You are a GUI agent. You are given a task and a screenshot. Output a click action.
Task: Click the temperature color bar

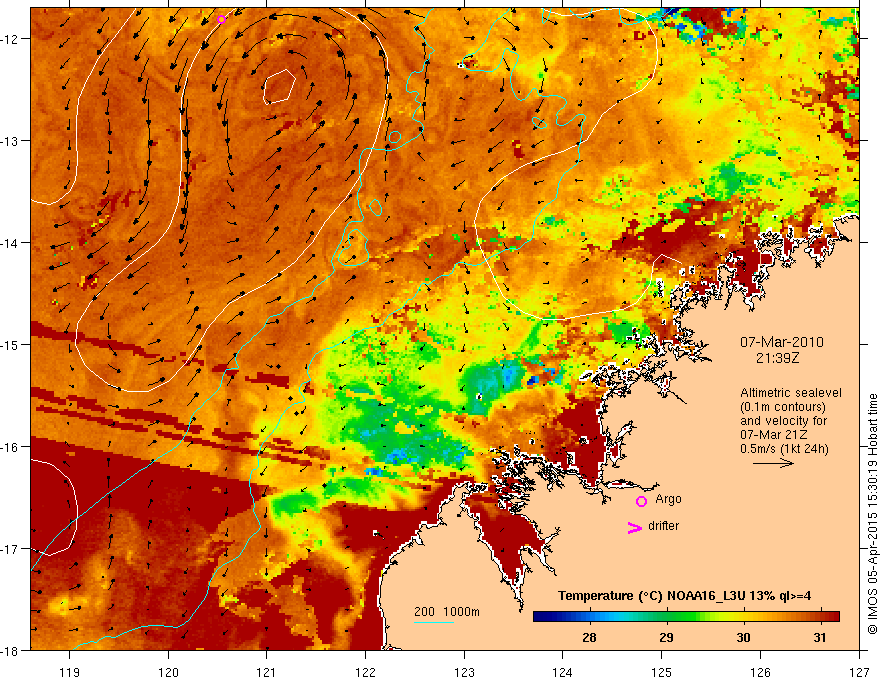tap(686, 617)
